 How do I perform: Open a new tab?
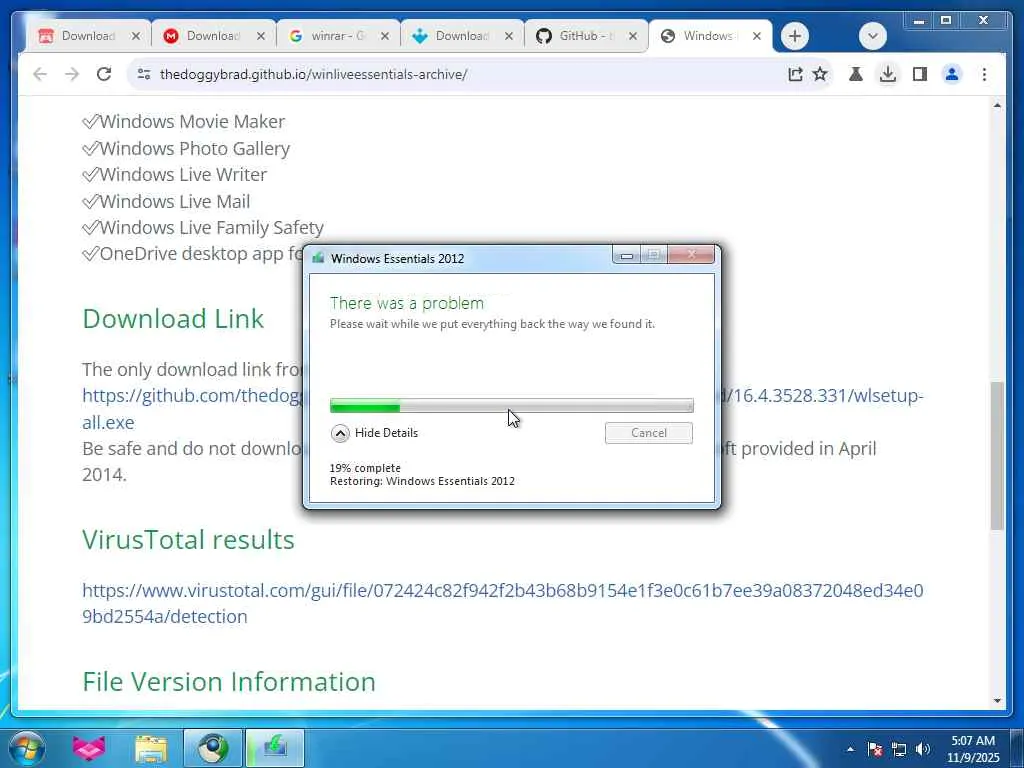[x=795, y=36]
